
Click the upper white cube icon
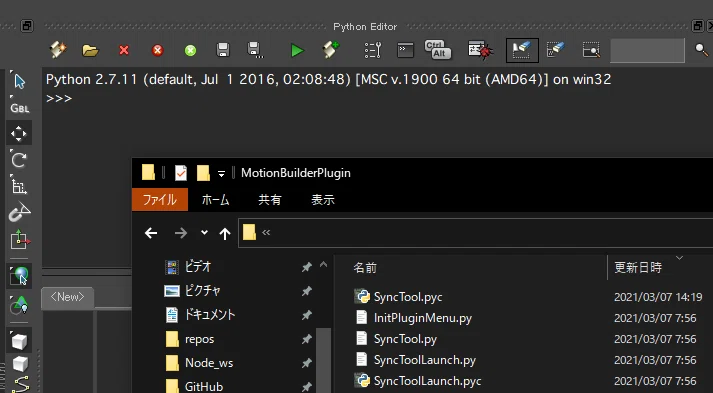coord(19,341)
